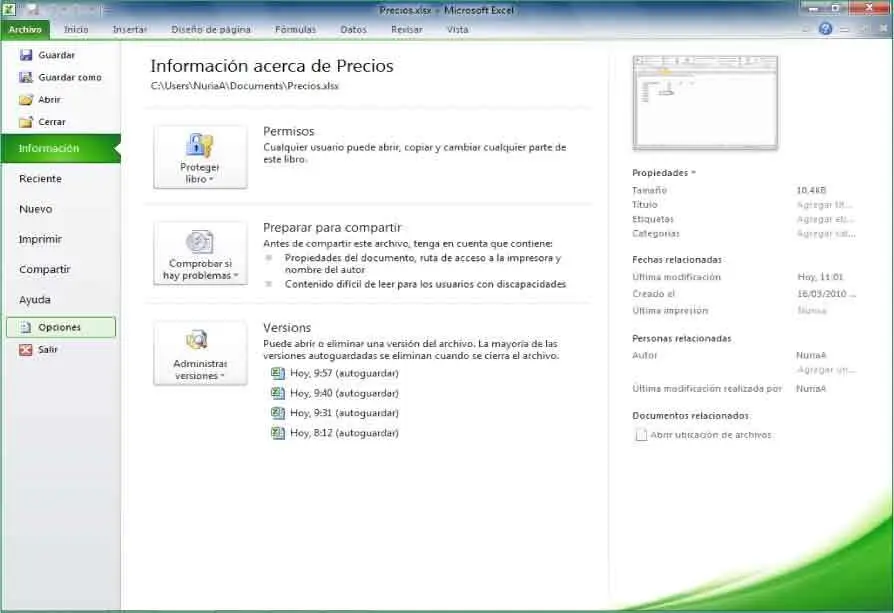Image resolution: width=894 pixels, height=613 pixels.
Task: Click the Opciones page icon
Action: coord(26,327)
